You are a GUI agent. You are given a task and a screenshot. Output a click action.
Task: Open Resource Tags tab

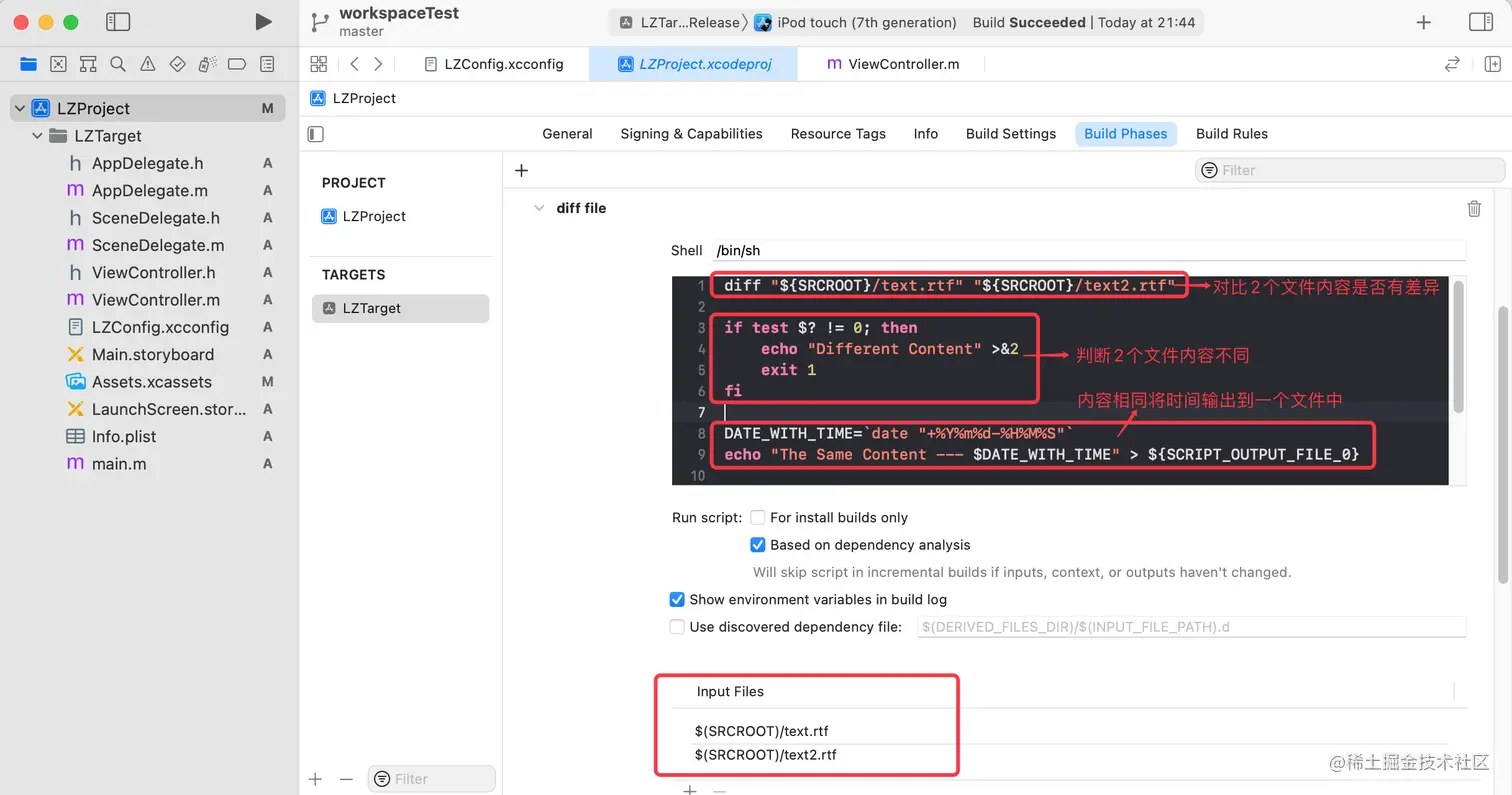click(838, 134)
